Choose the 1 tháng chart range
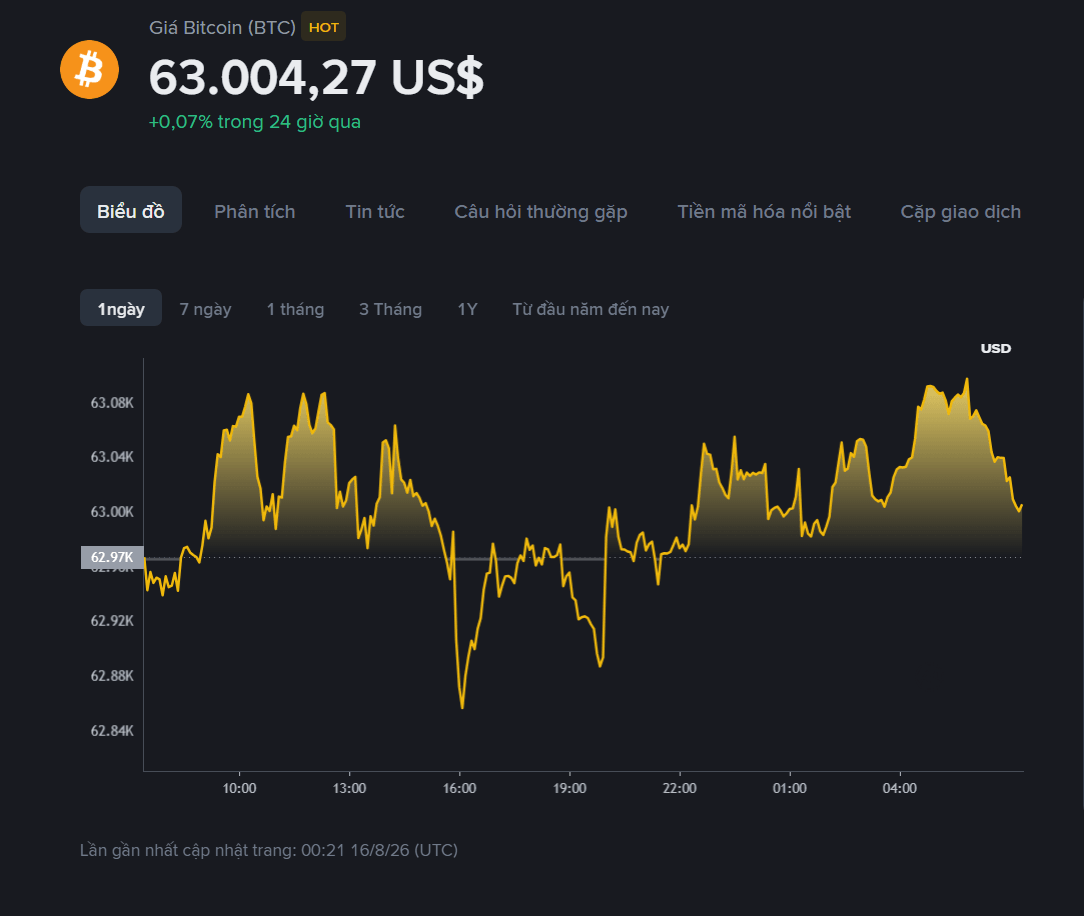Image resolution: width=1084 pixels, height=916 pixels. 295,309
